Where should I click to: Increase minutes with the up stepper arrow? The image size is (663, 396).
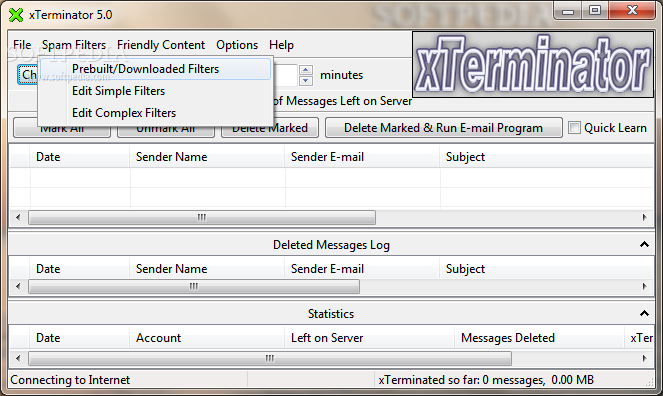(306, 70)
